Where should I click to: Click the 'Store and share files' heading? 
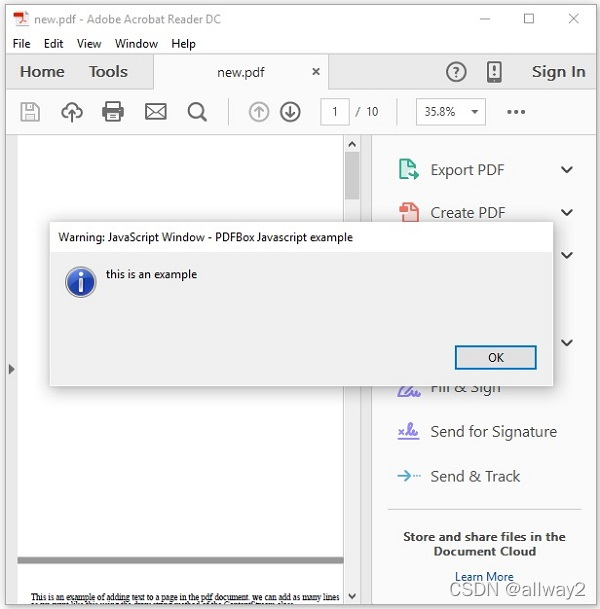pyautogui.click(x=484, y=544)
